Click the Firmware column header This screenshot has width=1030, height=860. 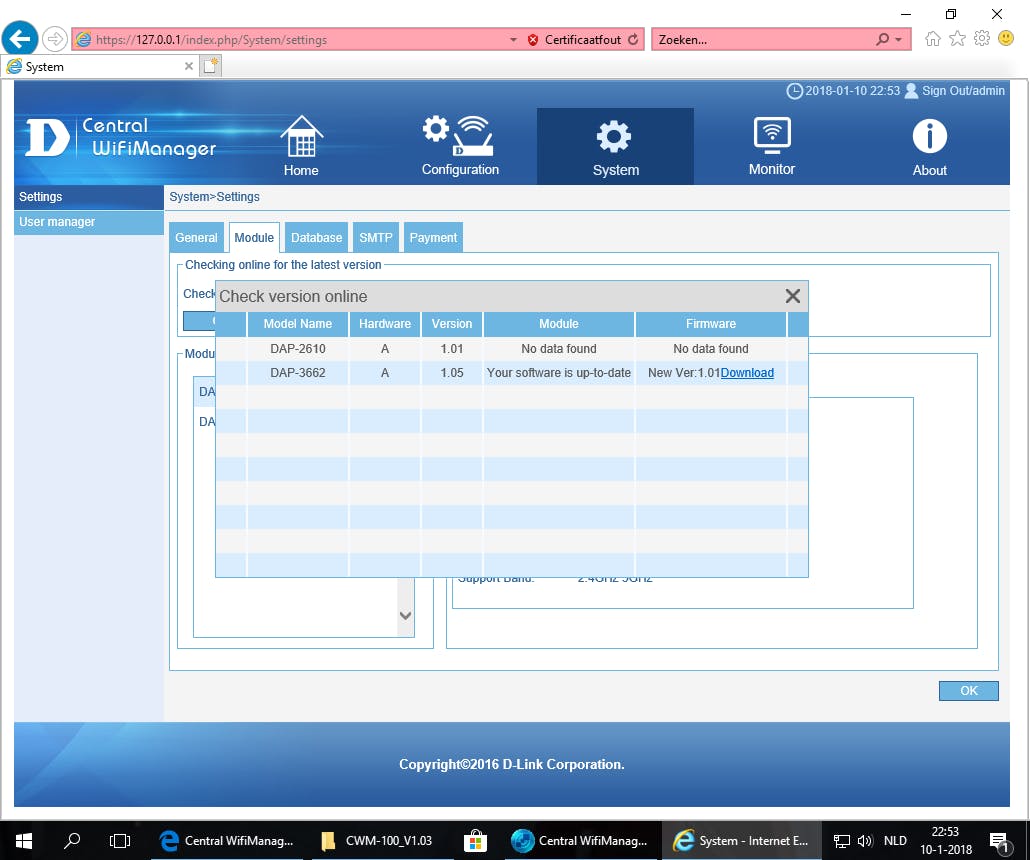(x=711, y=324)
